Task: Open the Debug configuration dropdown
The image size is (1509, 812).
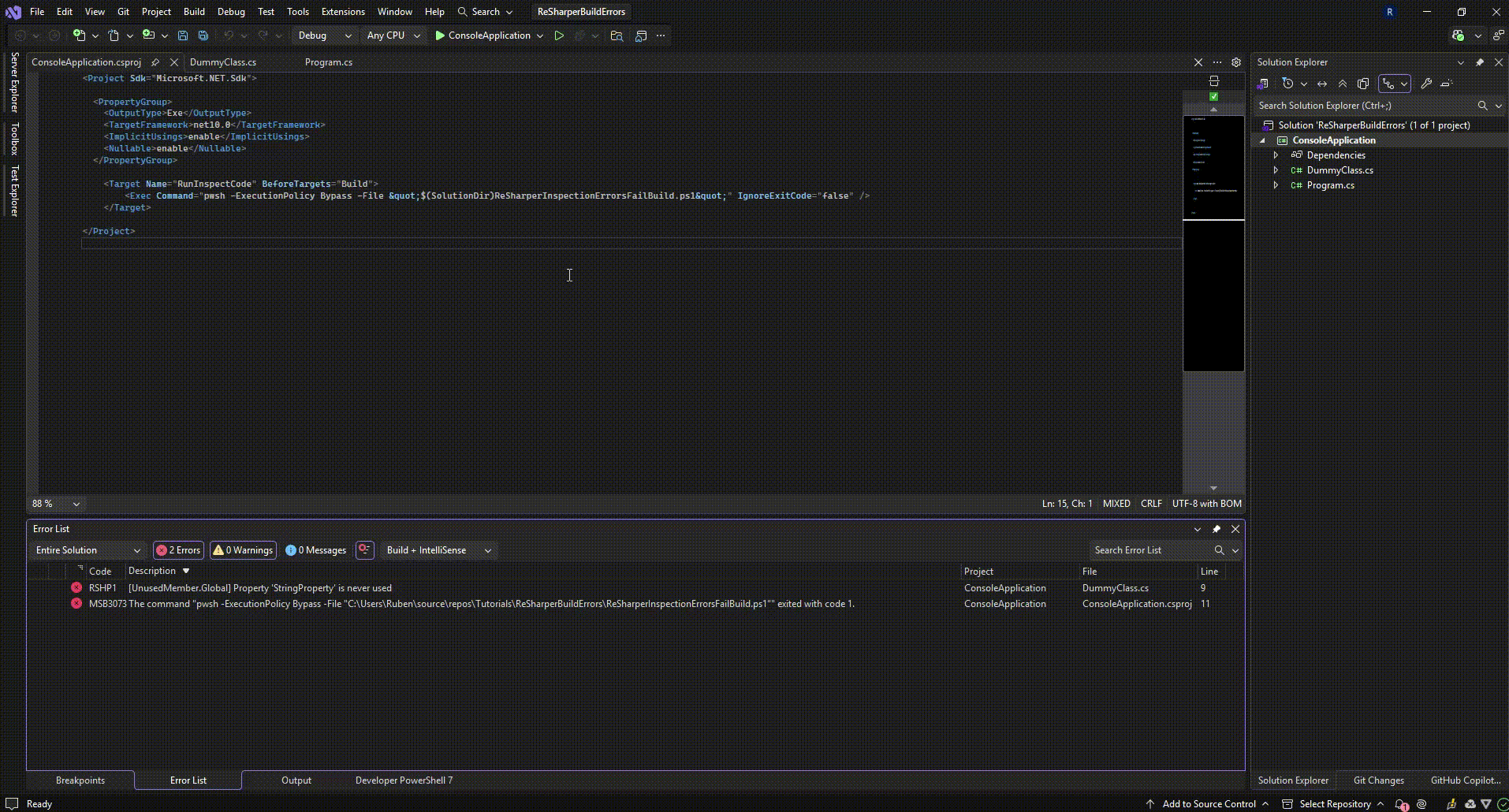Action: coord(325,35)
